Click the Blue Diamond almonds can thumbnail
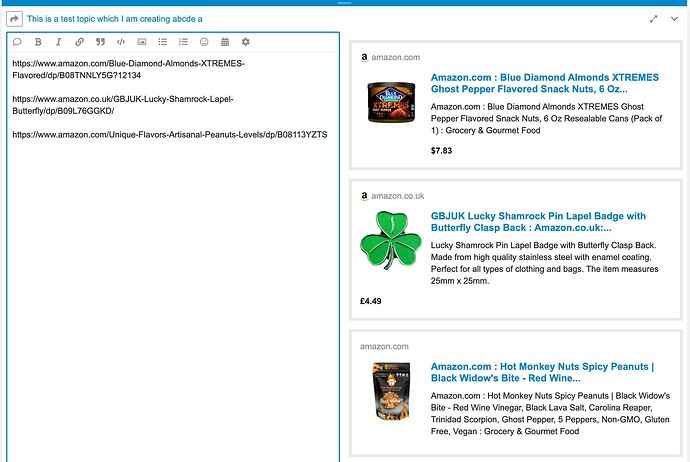The image size is (690, 462). click(391, 102)
